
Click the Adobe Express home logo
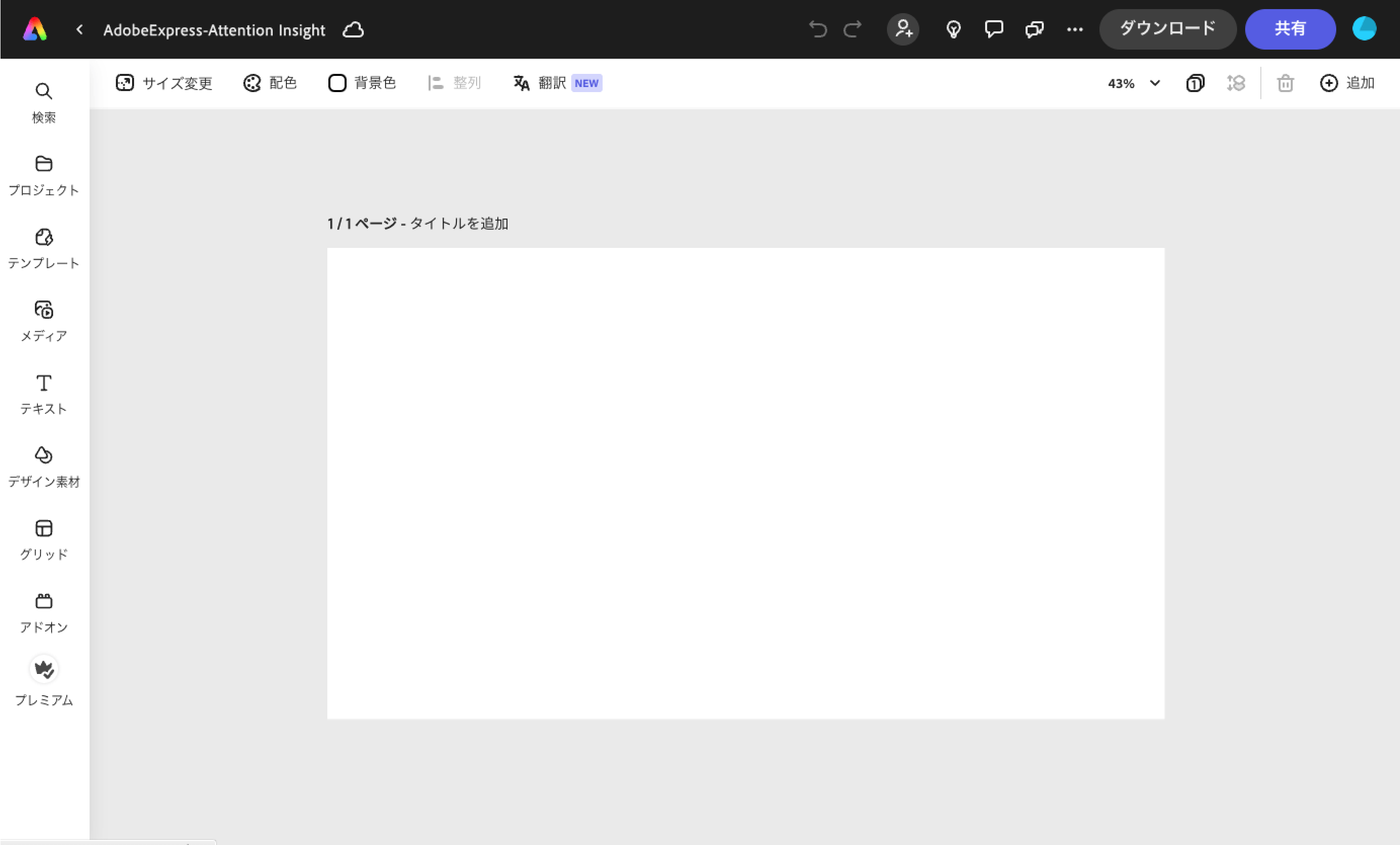click(35, 29)
